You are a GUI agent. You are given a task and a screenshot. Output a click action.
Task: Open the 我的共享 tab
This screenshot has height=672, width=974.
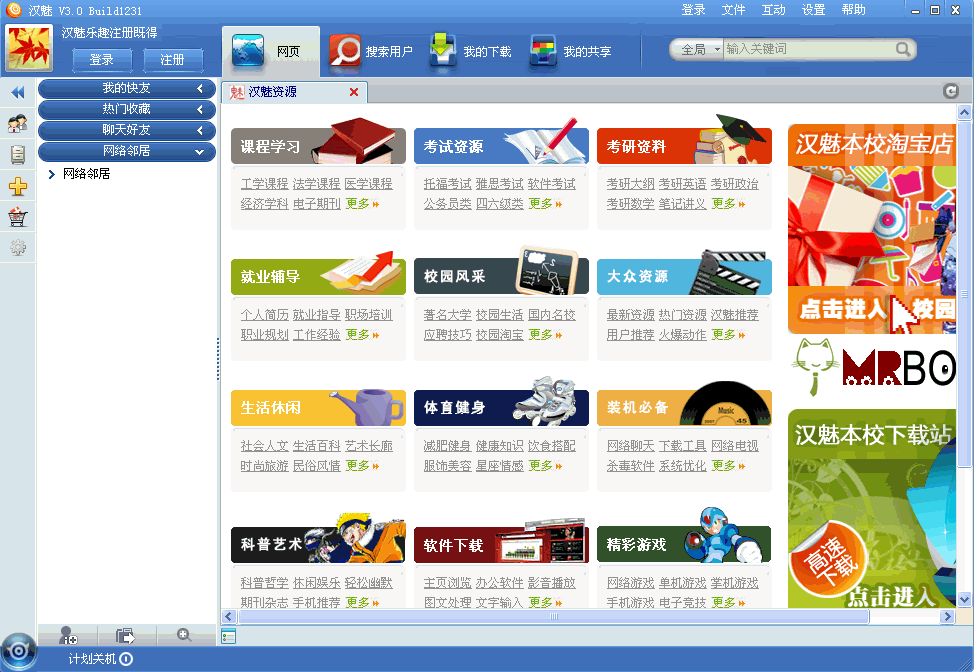[570, 51]
